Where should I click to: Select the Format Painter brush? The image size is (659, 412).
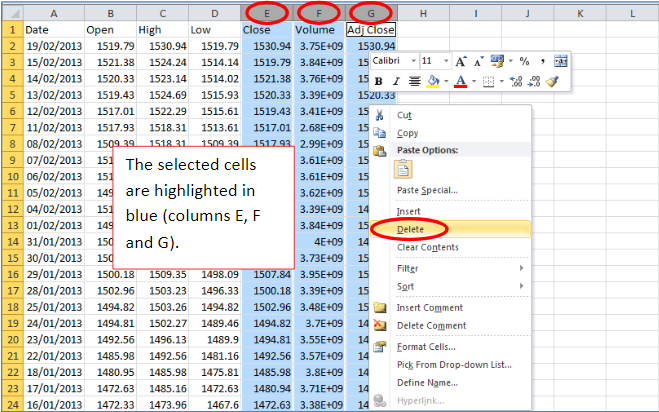click(x=551, y=81)
